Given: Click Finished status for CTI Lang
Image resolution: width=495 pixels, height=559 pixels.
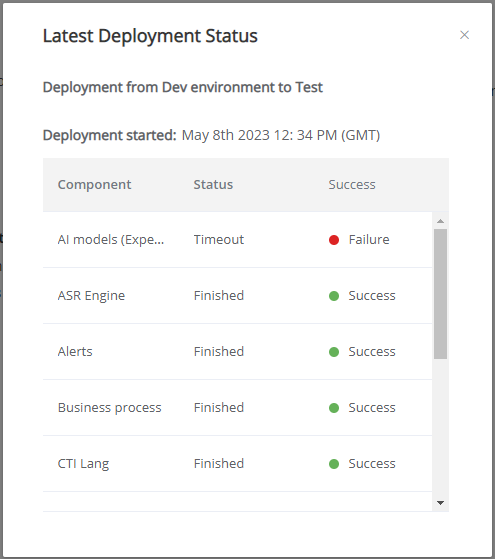Looking at the screenshot, I should [x=219, y=463].
